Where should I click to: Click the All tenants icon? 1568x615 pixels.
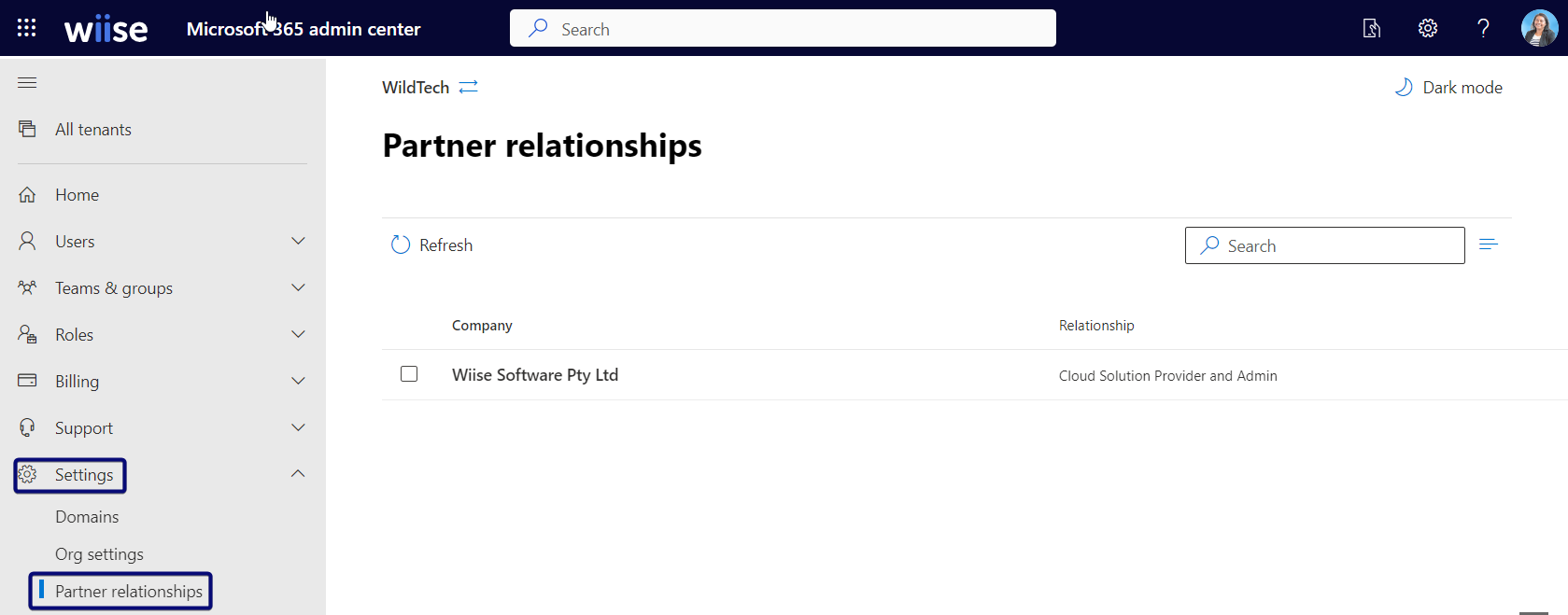(x=27, y=129)
